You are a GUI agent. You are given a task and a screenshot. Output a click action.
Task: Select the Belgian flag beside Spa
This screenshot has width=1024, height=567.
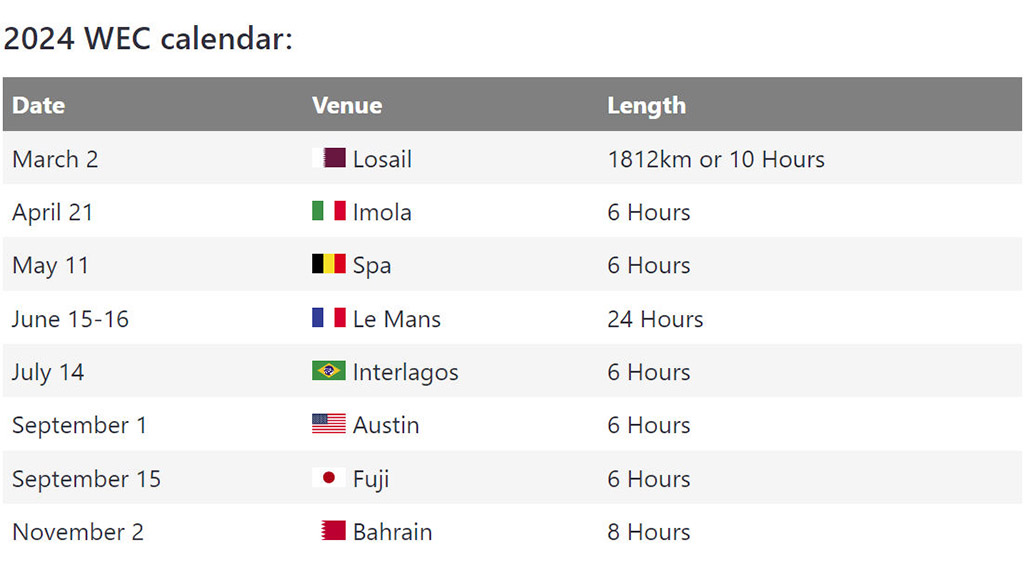tap(328, 264)
